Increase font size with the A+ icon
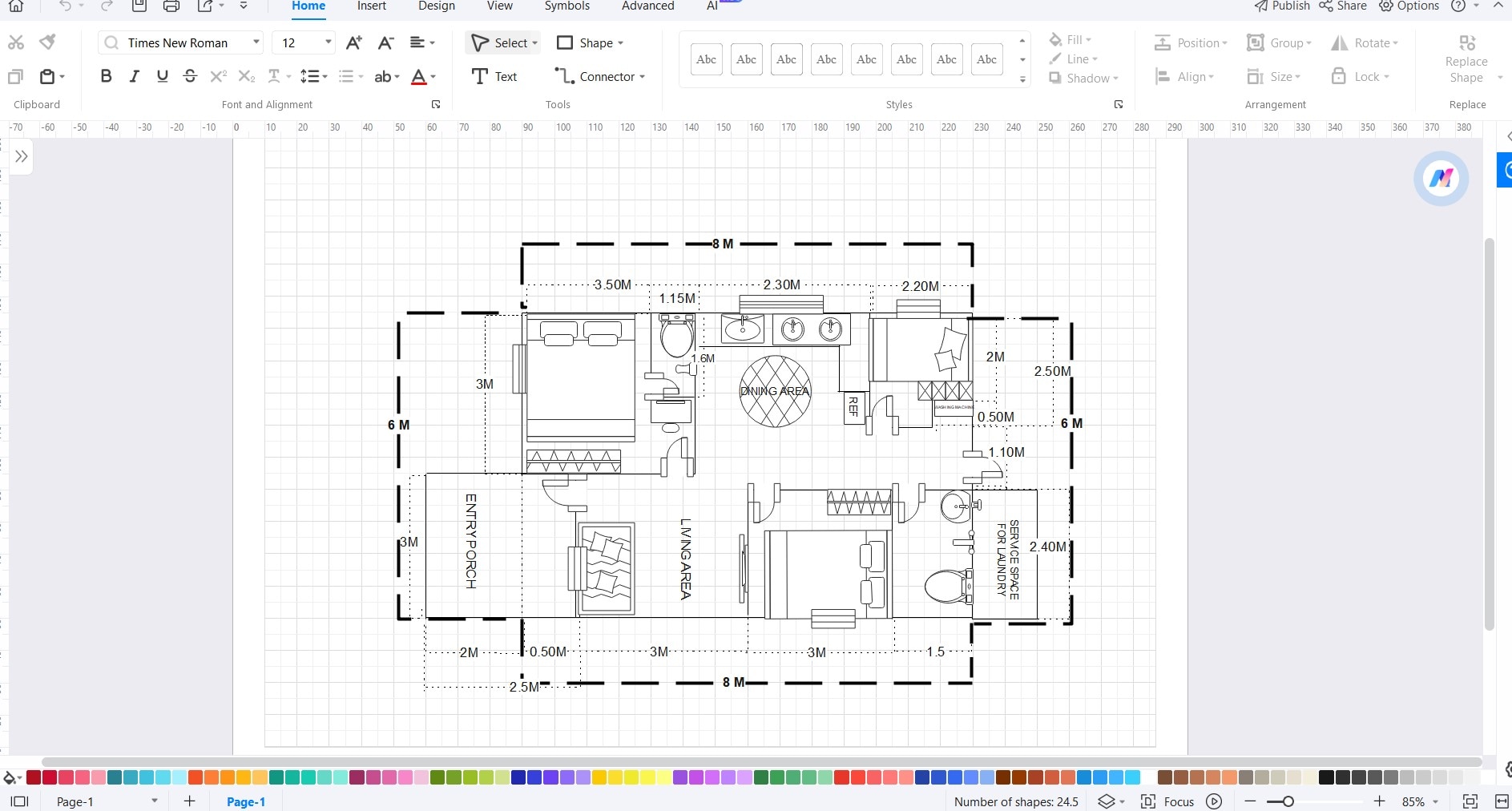Viewport: 1512px width, 811px height. click(x=353, y=42)
